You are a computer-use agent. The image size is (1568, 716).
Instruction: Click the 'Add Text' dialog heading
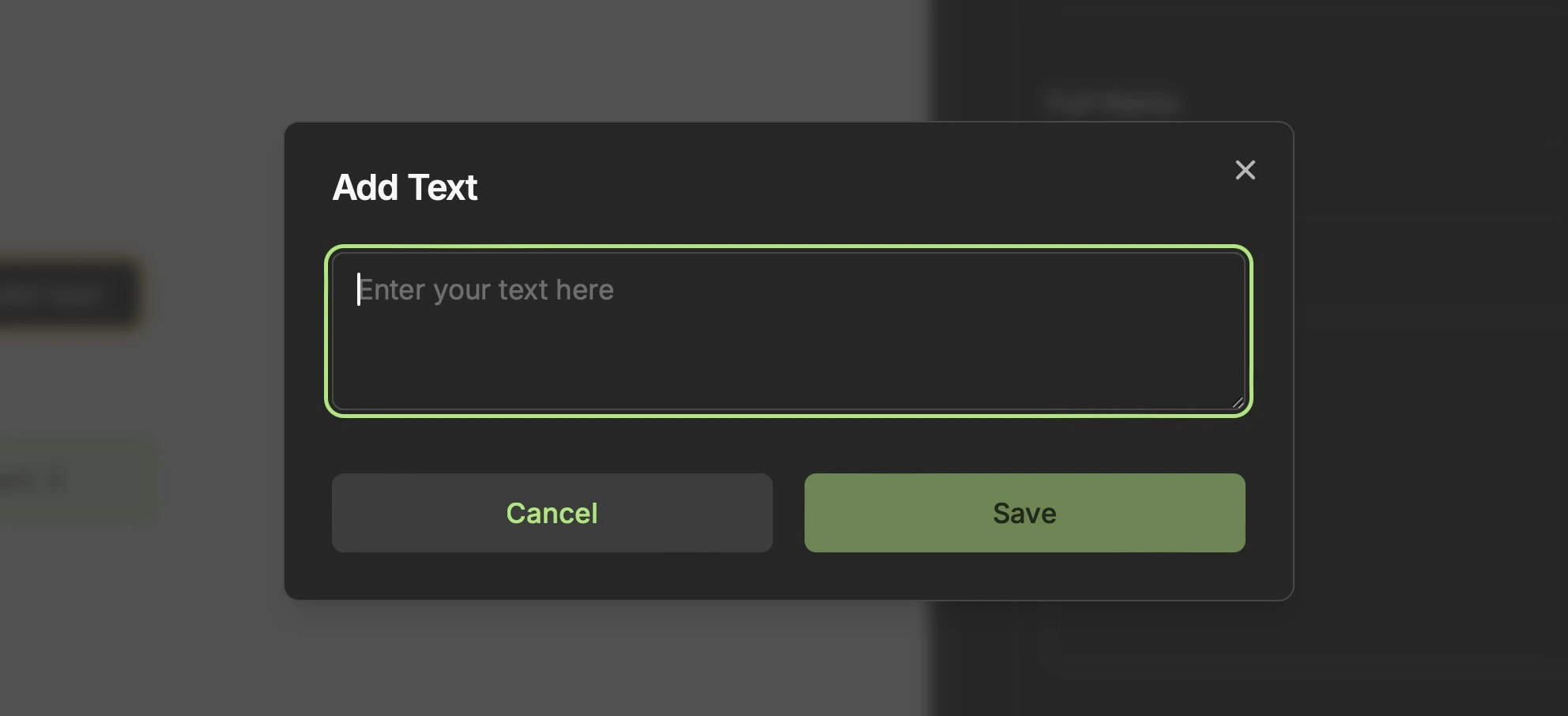(405, 187)
